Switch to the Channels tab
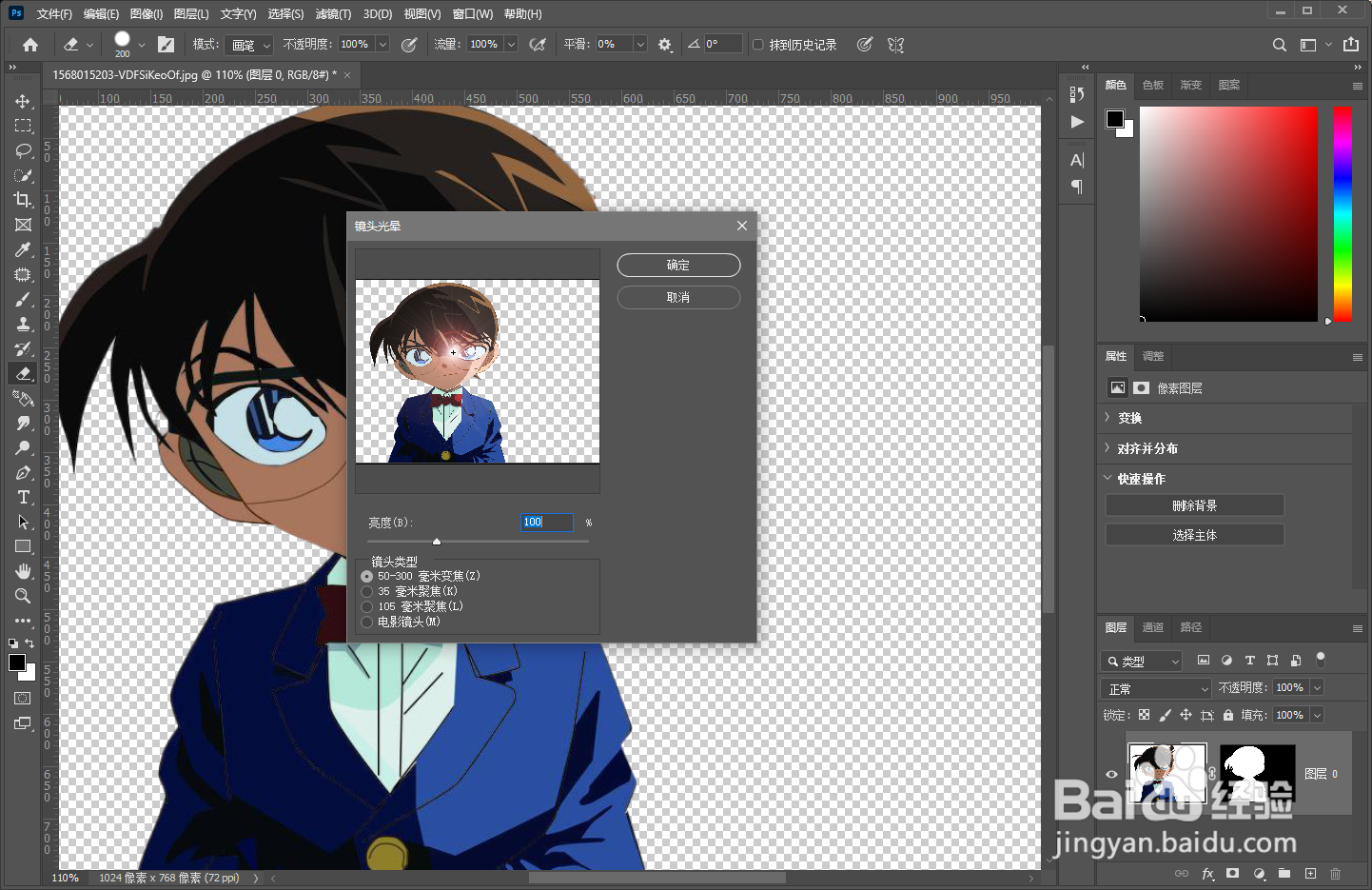Image resolution: width=1372 pixels, height=890 pixels. [x=1153, y=627]
